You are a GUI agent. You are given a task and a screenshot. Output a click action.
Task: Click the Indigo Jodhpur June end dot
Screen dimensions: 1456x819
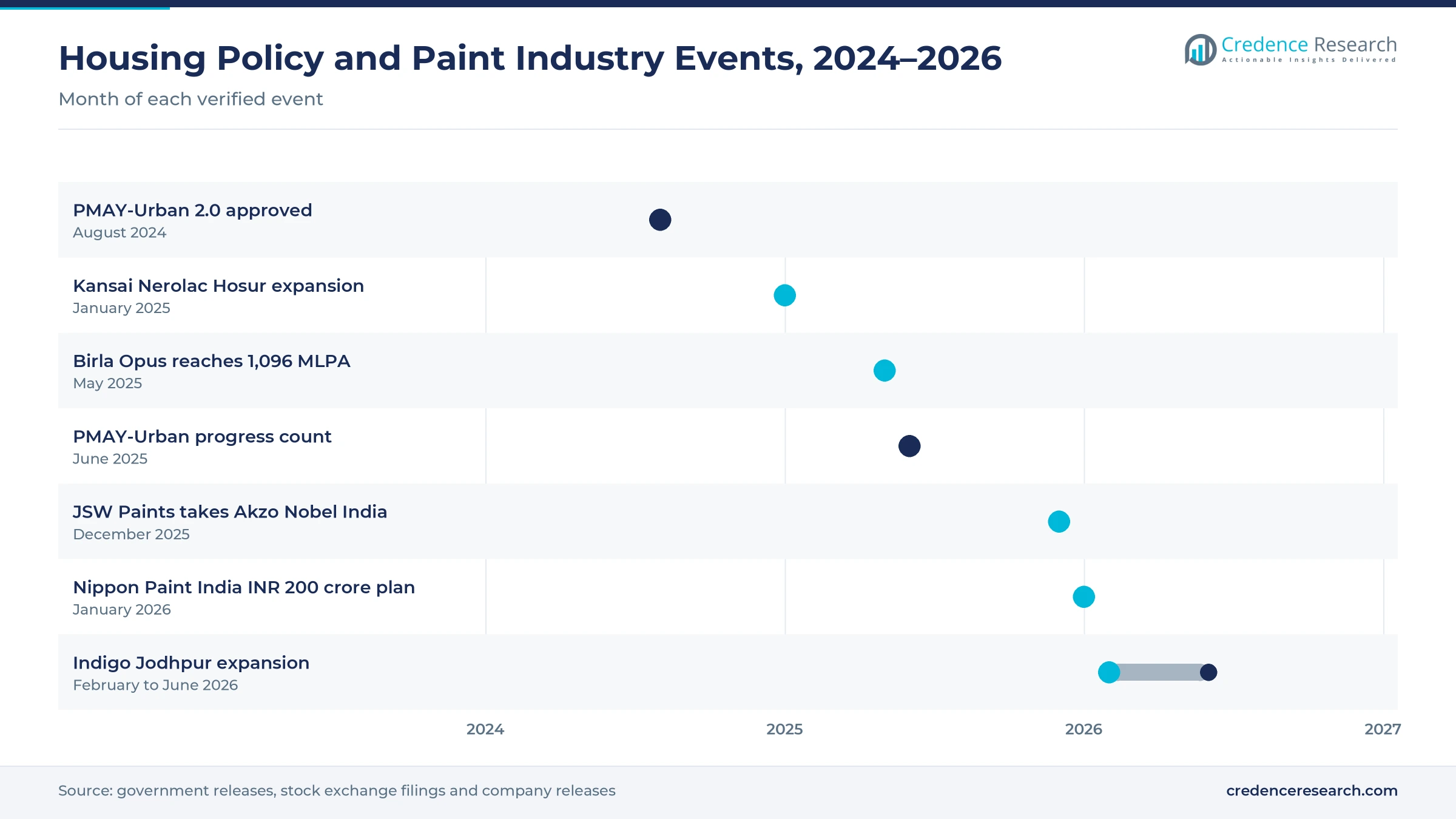[1208, 672]
